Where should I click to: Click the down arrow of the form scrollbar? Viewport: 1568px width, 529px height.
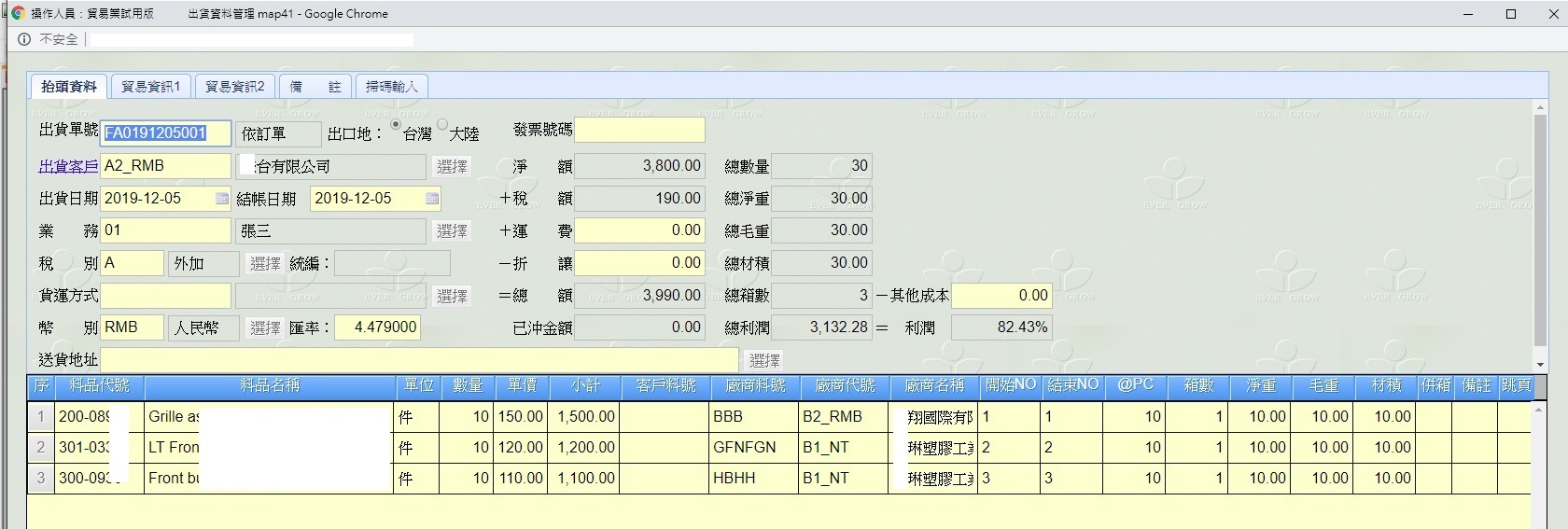pyautogui.click(x=1540, y=364)
